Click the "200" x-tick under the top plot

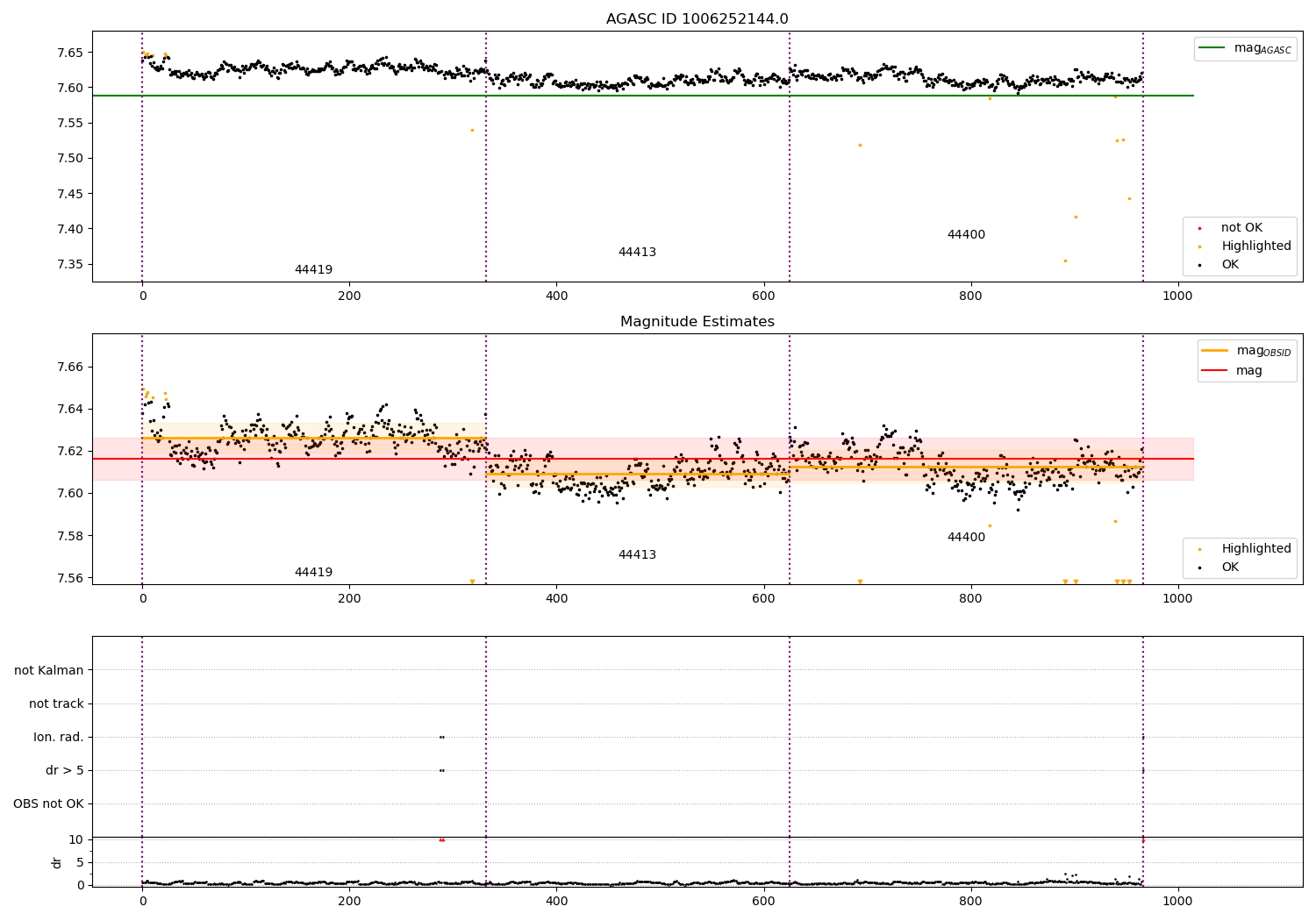349,296
